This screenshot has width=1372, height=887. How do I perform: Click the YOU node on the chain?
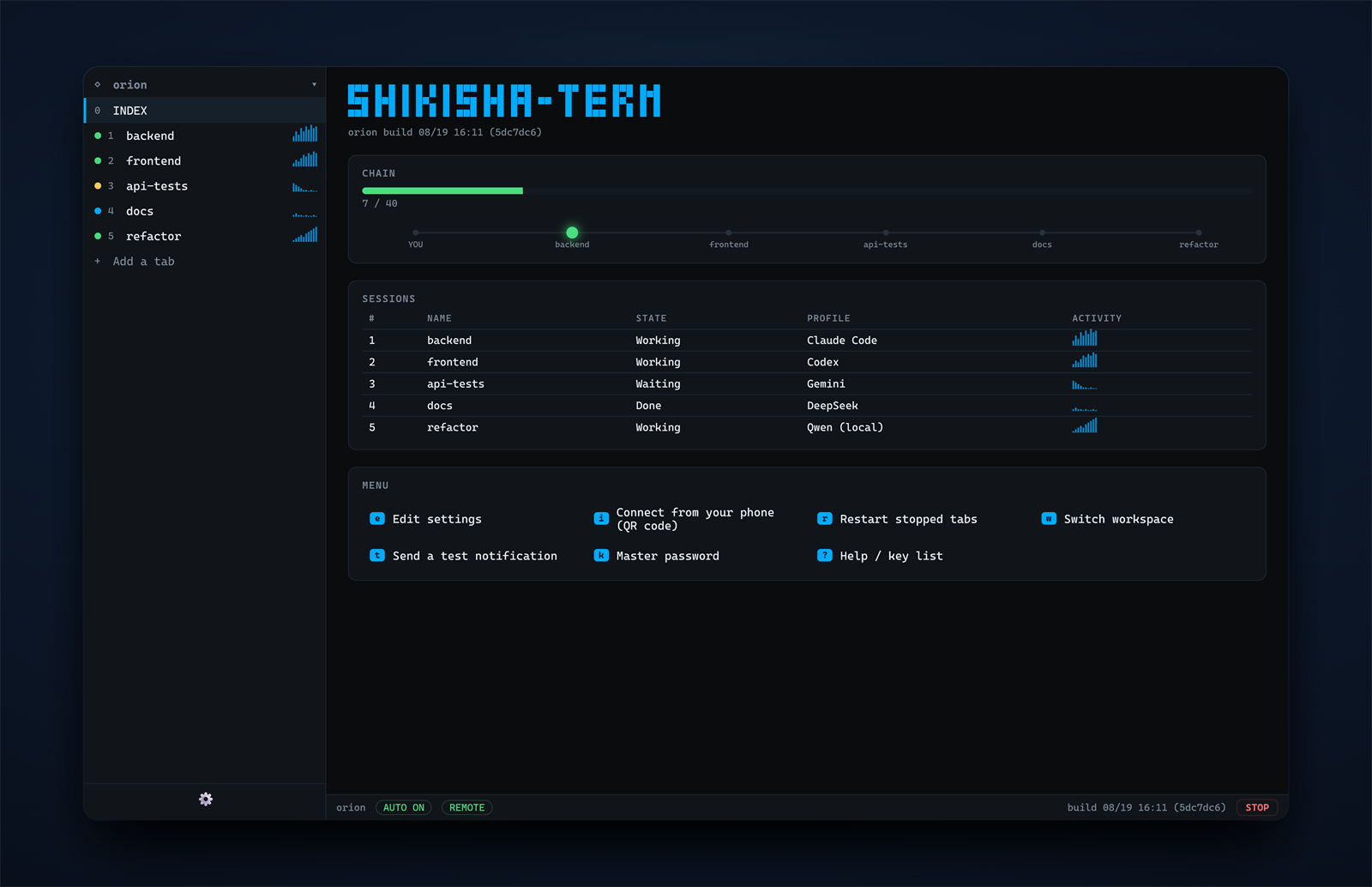point(416,232)
